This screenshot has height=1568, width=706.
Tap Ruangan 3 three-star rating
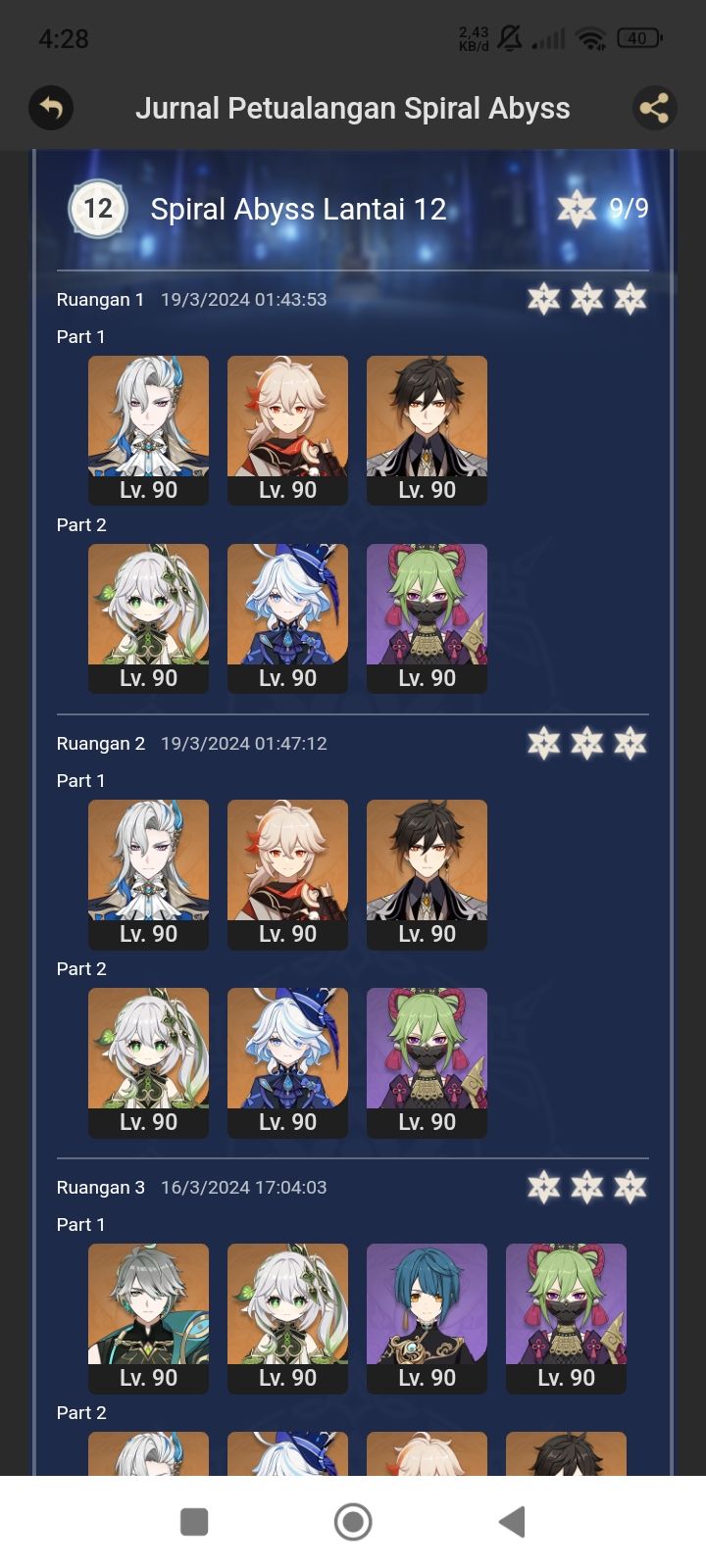click(586, 1187)
